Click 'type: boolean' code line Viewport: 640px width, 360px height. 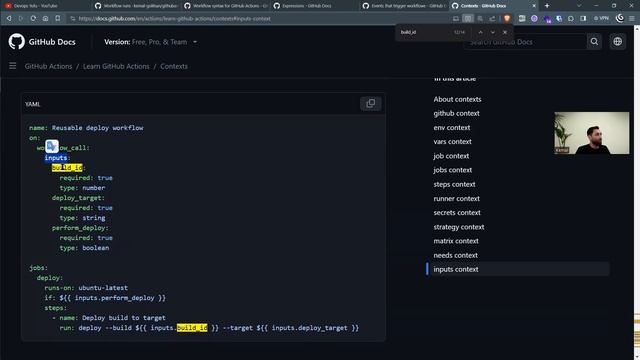pyautogui.click(x=84, y=248)
